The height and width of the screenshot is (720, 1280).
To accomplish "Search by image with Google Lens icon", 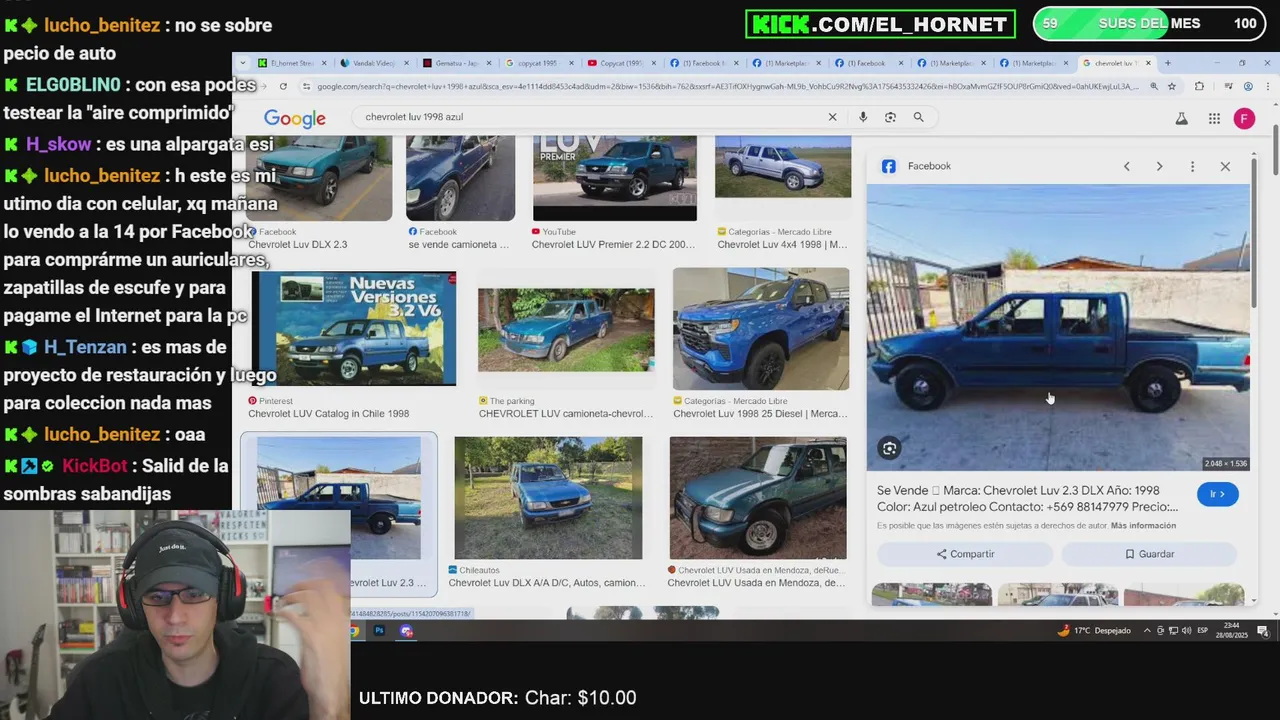I will (890, 117).
